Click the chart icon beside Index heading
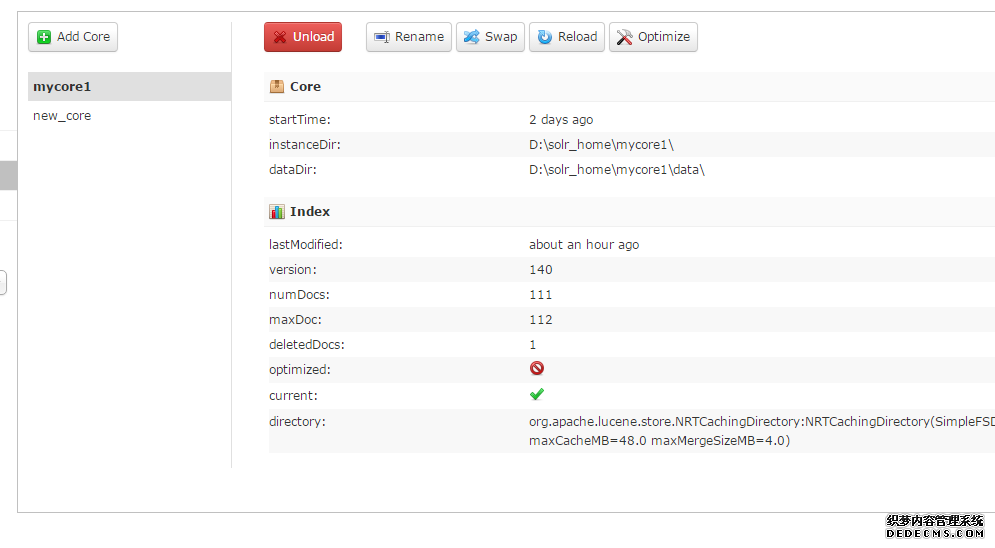 point(277,212)
